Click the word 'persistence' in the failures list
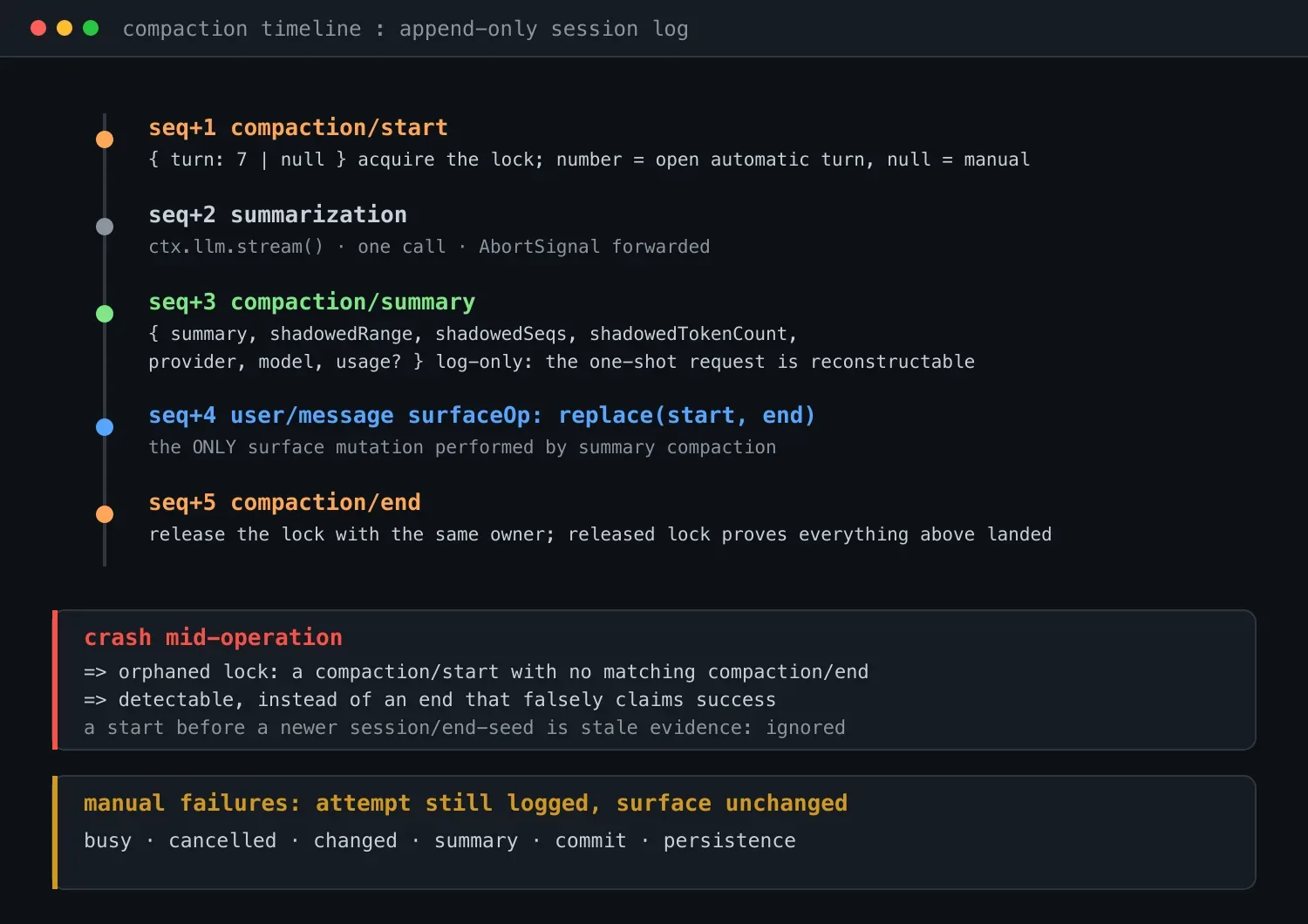1308x924 pixels. pyautogui.click(x=730, y=840)
